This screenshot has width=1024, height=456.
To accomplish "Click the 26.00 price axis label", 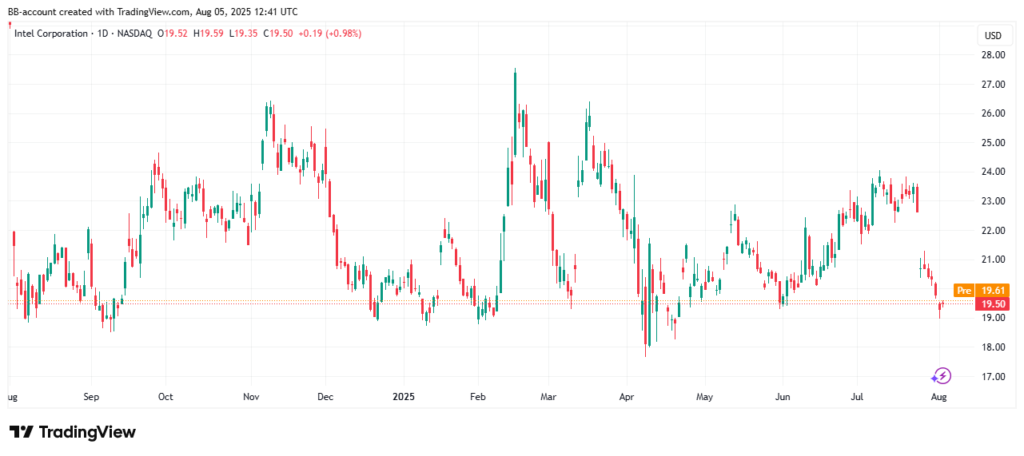I will pos(994,113).
